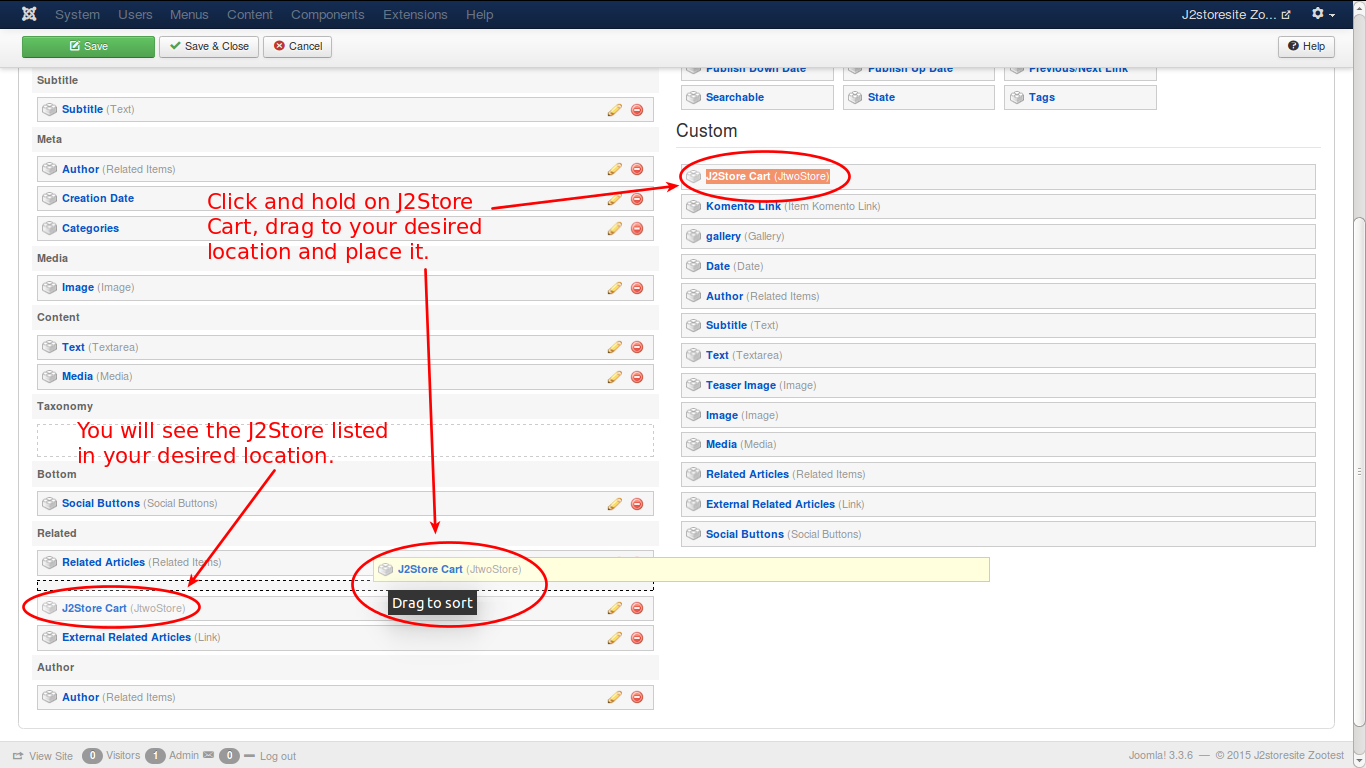1366x768 pixels.
Task: Click Teaser Image custom element
Action: pyautogui.click(x=998, y=385)
